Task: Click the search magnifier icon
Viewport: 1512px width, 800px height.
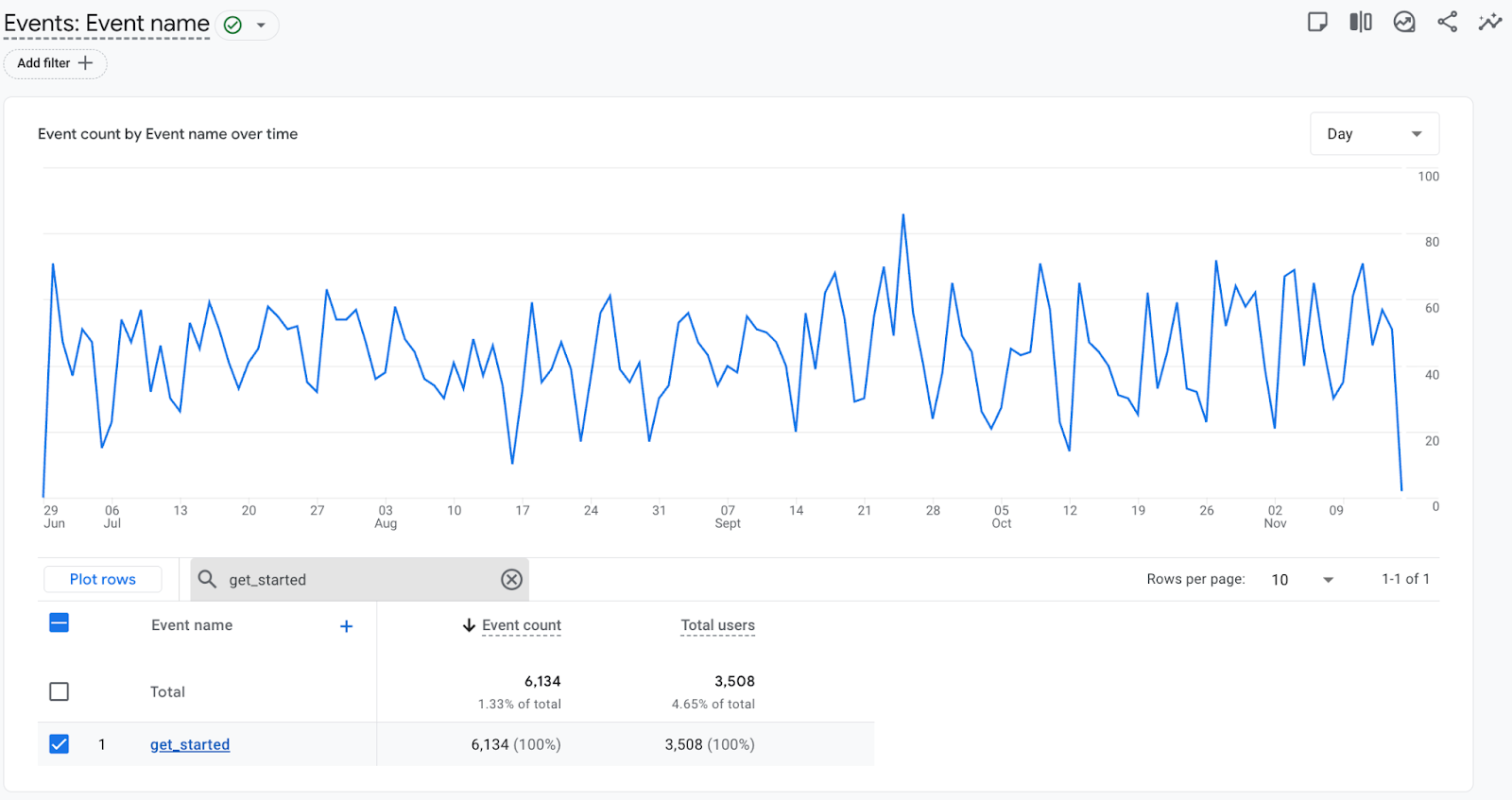Action: (x=207, y=579)
